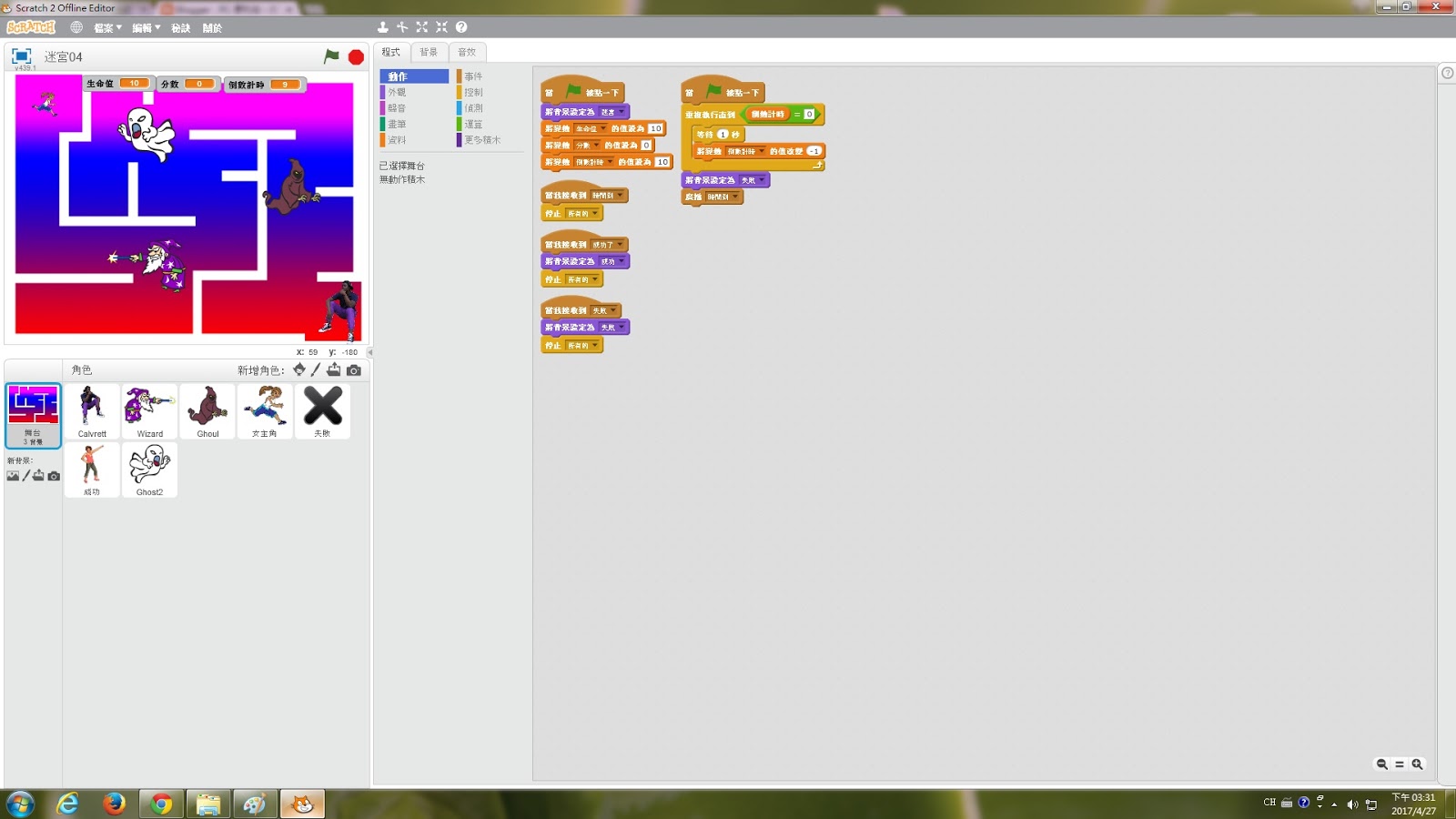
Task: Open message dropdown 成功了 in receive block
Action: (x=607, y=245)
